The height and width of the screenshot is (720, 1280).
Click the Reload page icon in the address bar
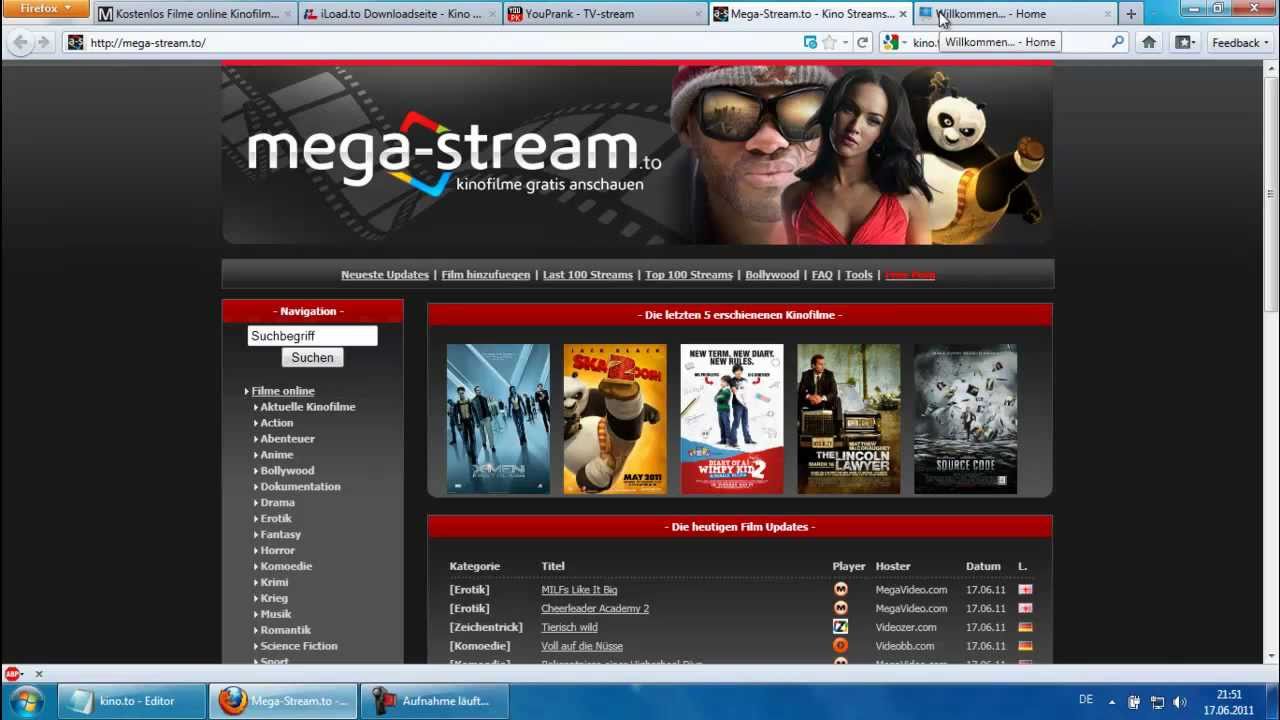[862, 42]
